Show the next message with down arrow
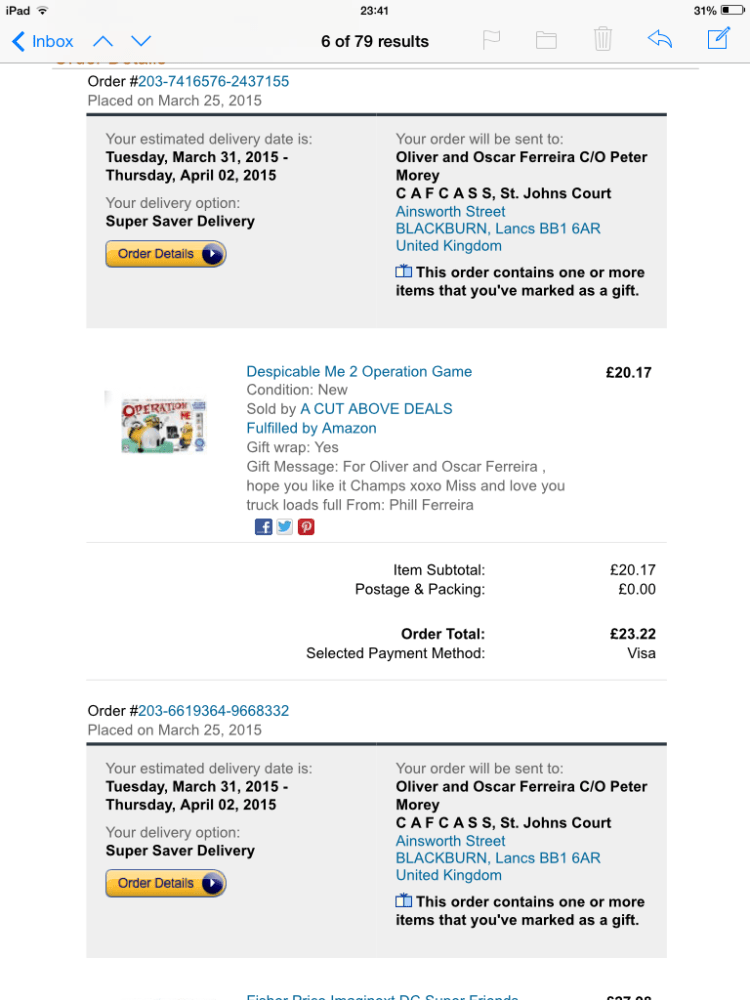The image size is (750, 1000). (141, 41)
